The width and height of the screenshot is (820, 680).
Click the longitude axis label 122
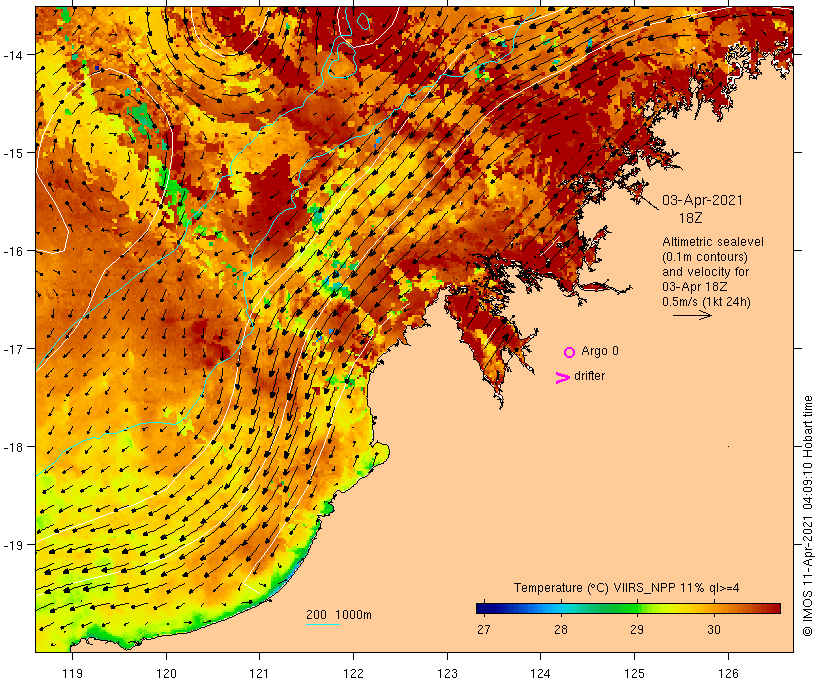point(354,673)
